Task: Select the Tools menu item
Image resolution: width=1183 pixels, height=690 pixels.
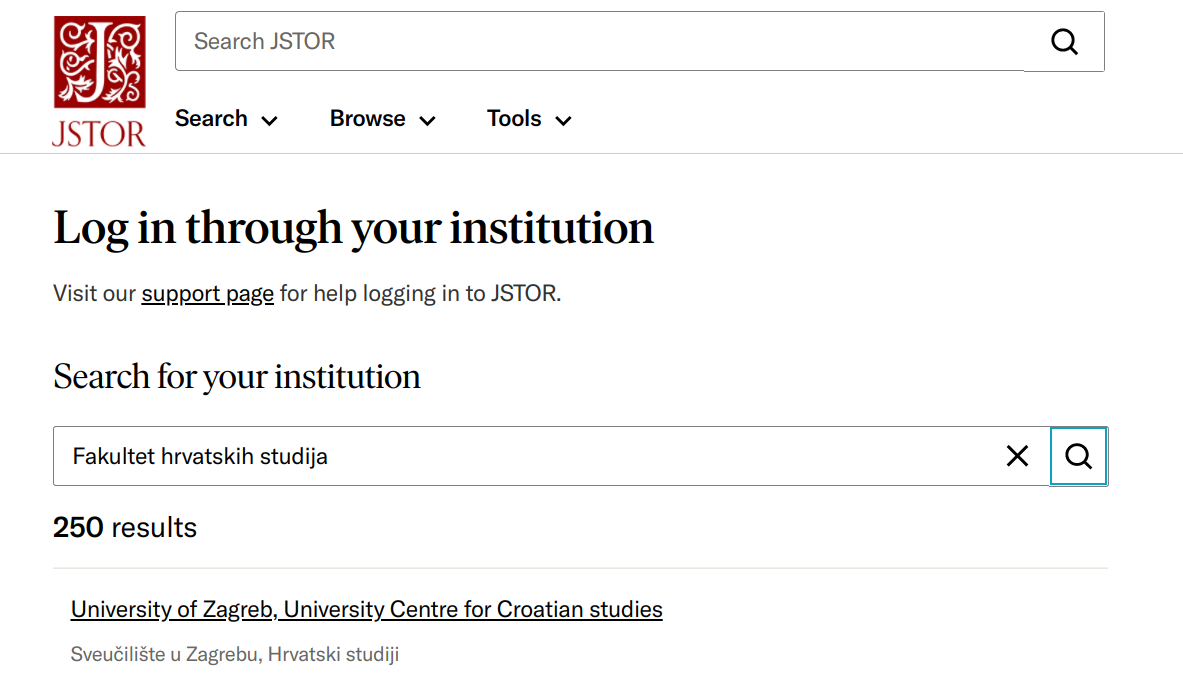Action: point(513,118)
